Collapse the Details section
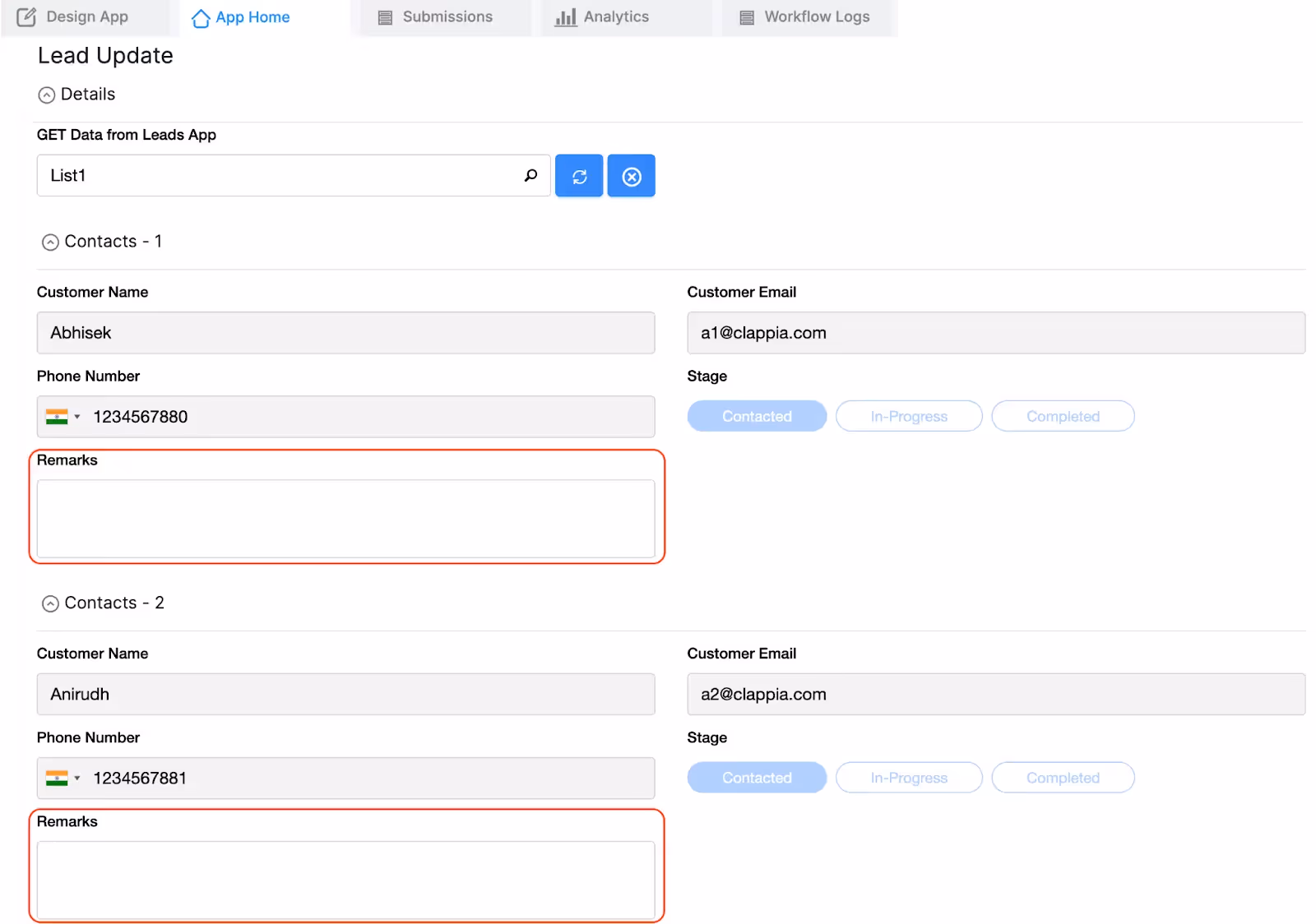1316x924 pixels. [x=47, y=95]
